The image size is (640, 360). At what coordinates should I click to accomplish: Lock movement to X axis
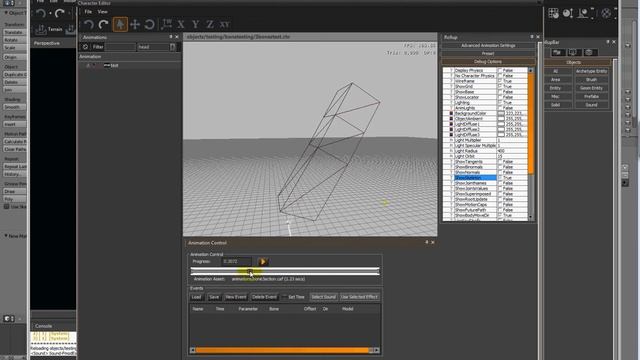(x=181, y=24)
